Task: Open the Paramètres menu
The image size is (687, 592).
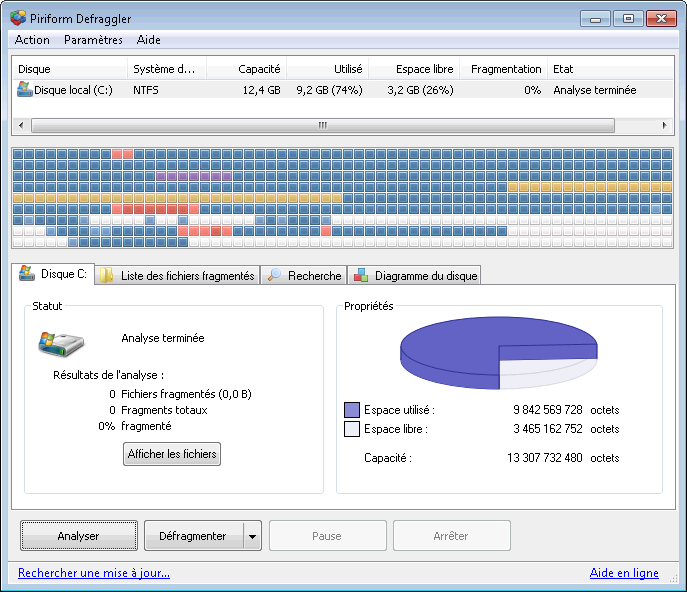Action: [93, 40]
